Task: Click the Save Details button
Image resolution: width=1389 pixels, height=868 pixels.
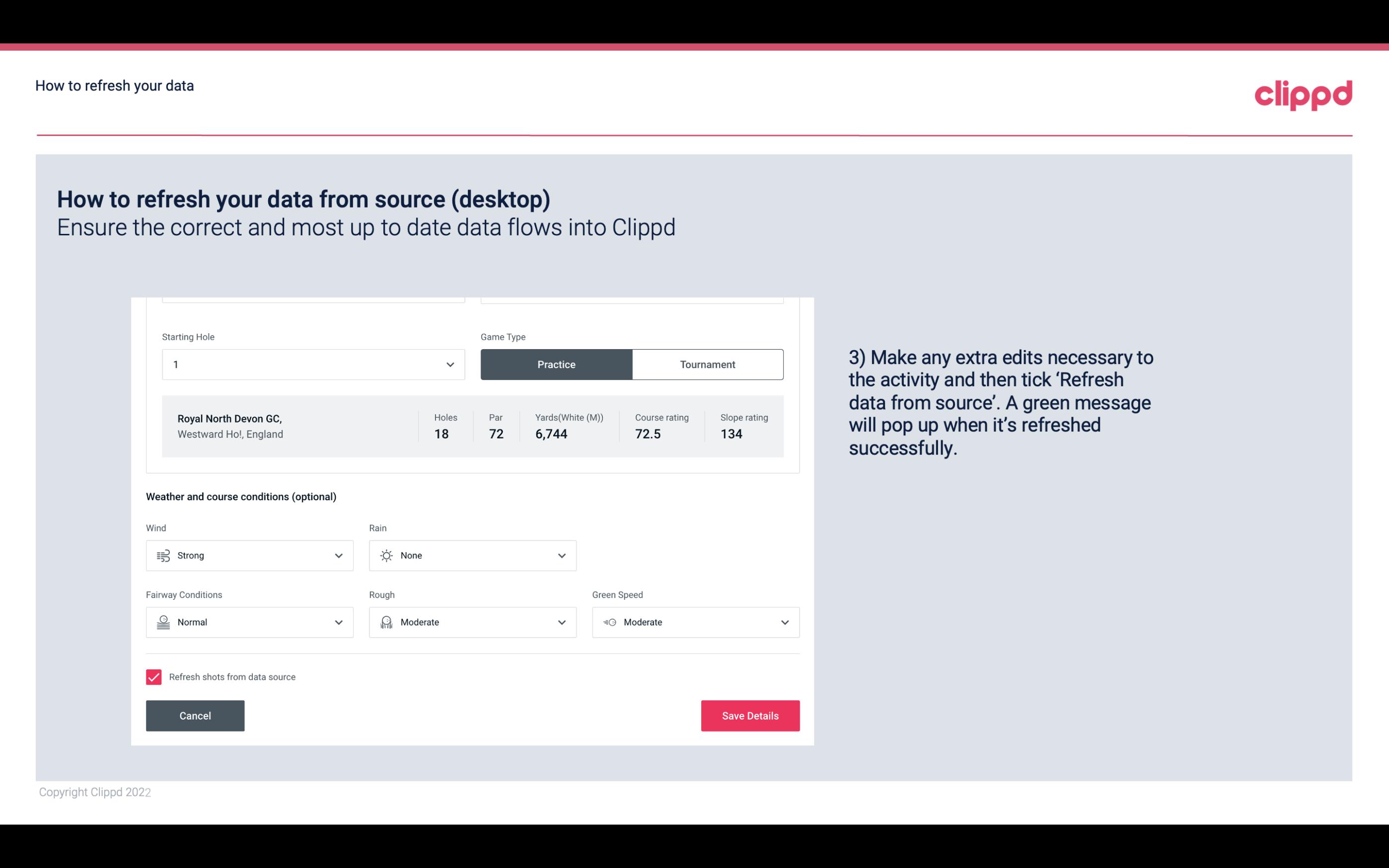Action: (x=750, y=715)
